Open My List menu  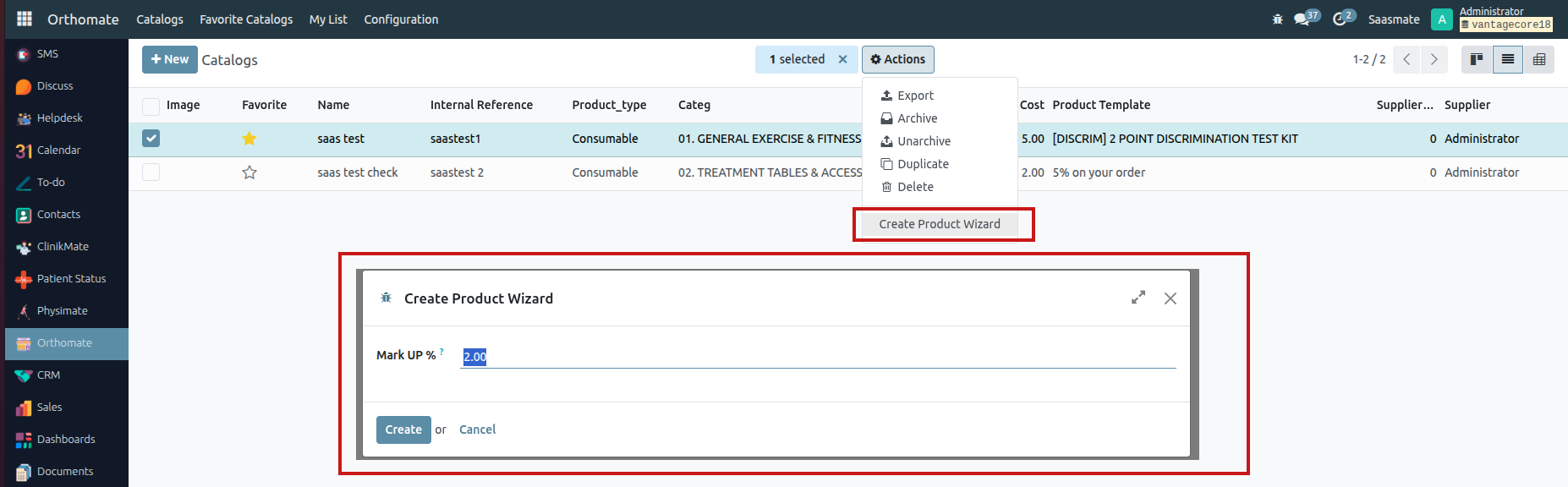pyautogui.click(x=328, y=19)
